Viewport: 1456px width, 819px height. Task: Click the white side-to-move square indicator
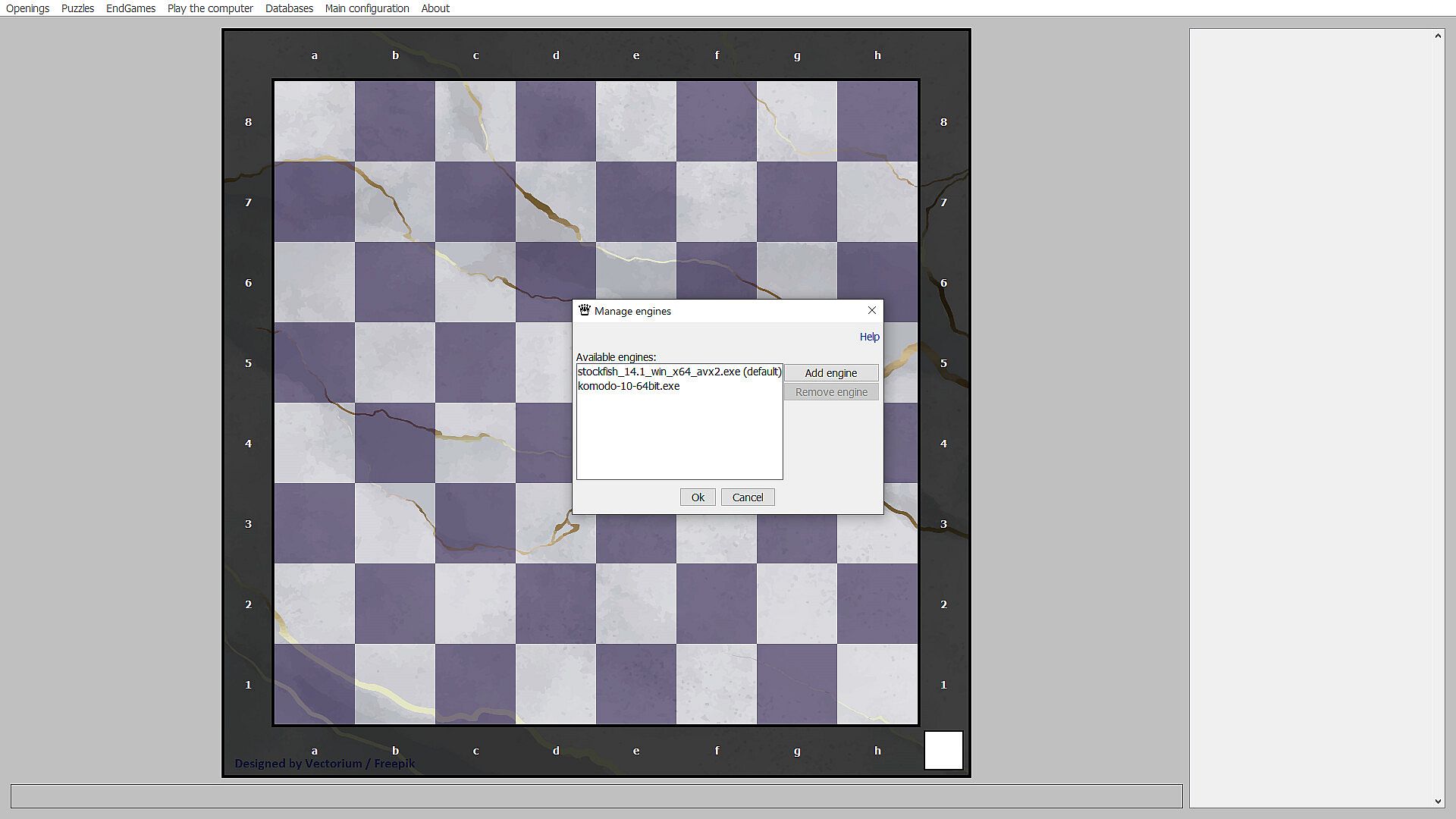(943, 750)
